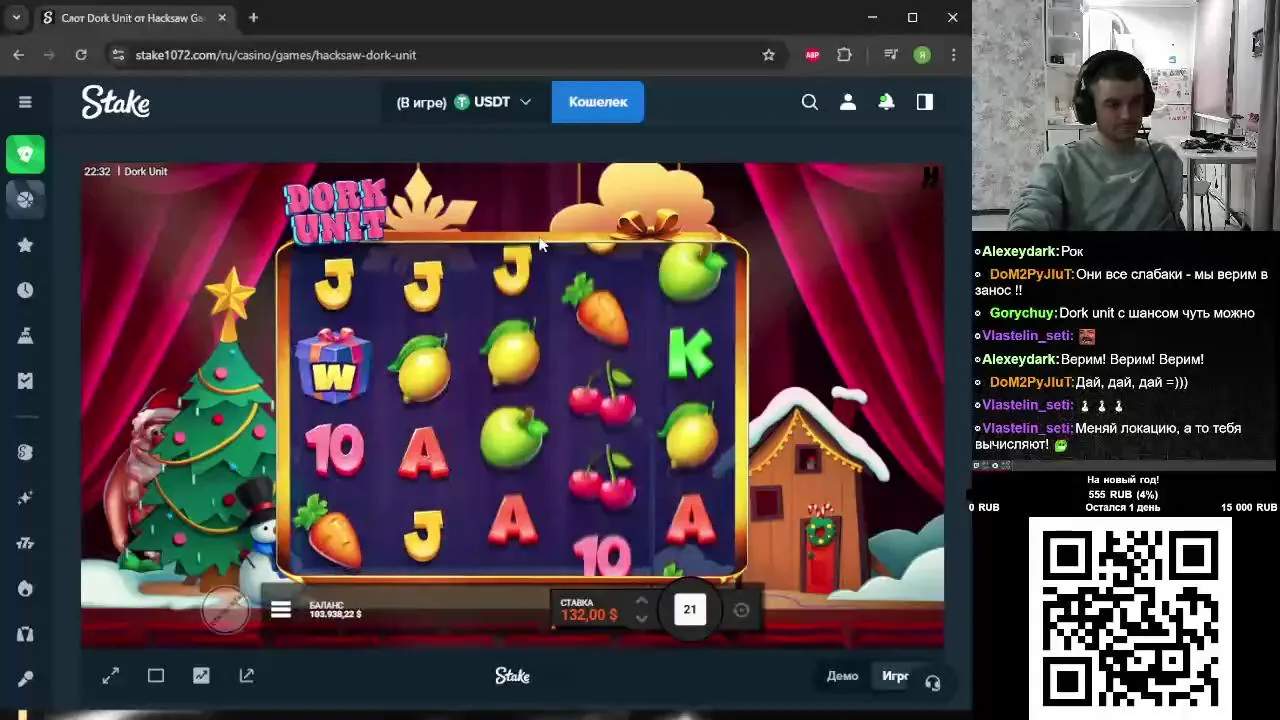Screen dimensions: 1280x720
Task: Click the stake1072.com address bar
Action: coord(276,55)
